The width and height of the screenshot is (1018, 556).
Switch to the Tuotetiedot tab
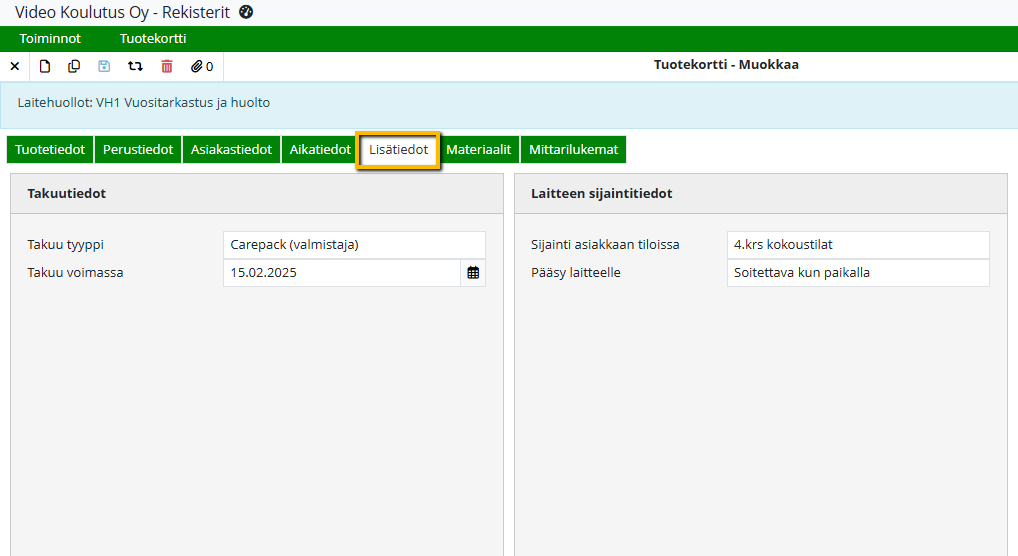tap(50, 149)
